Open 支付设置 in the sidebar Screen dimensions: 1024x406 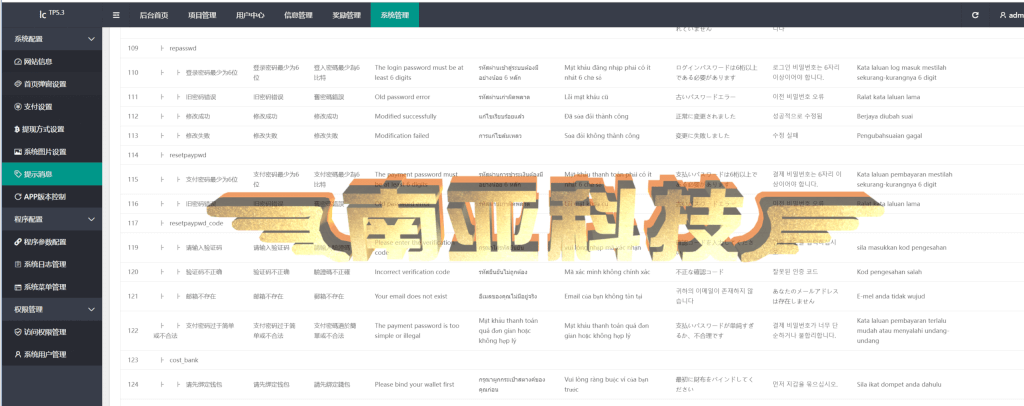(51, 106)
